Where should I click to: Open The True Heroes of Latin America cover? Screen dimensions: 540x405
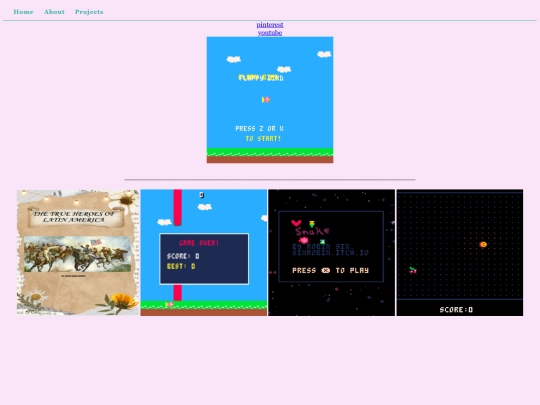coord(78,252)
